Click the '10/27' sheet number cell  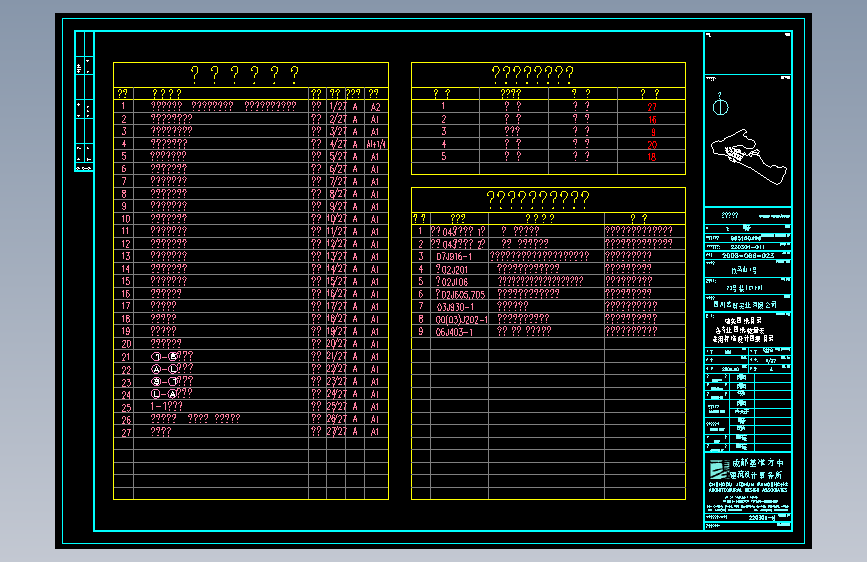[336, 219]
